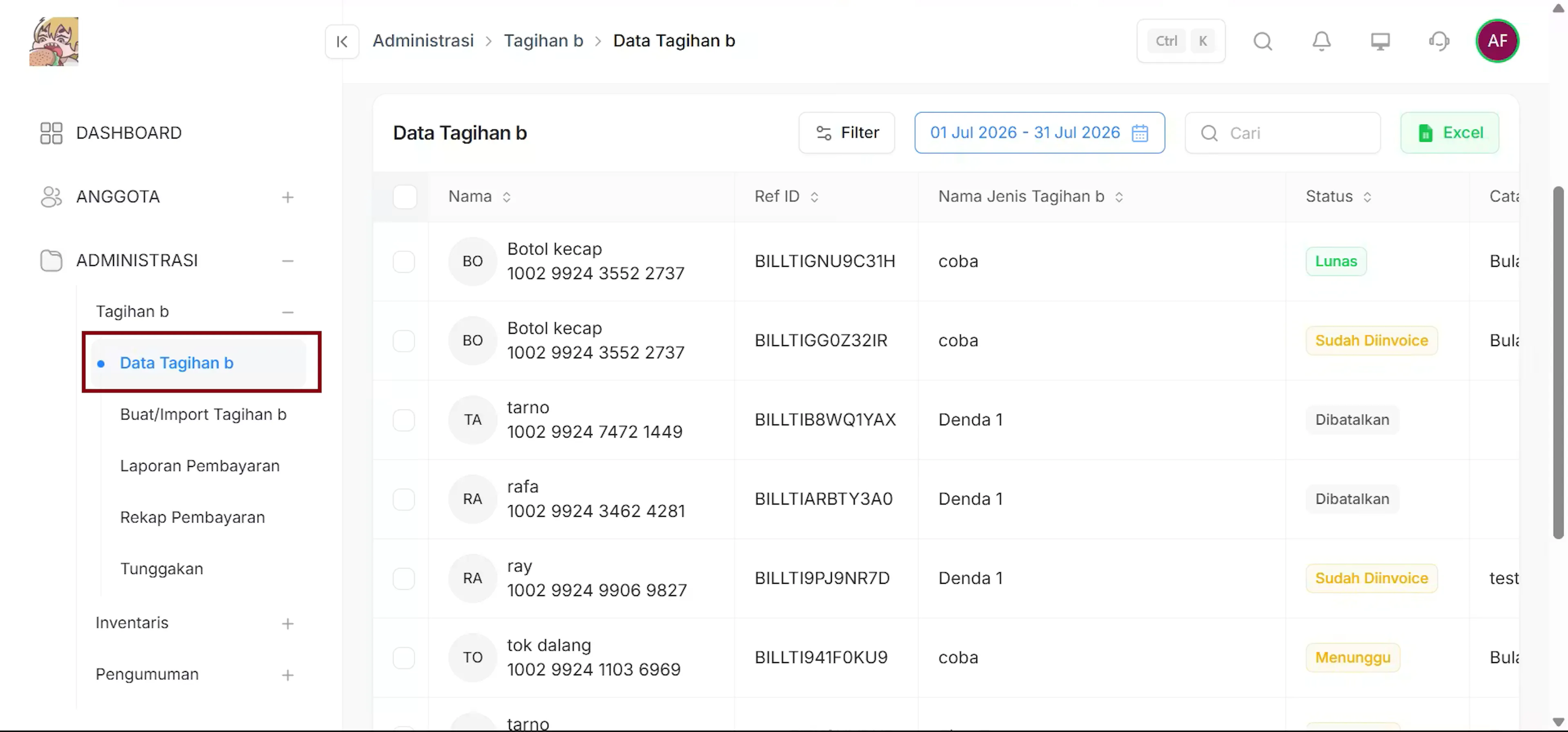Click the Filter button
Screen dimensions: 1568x732
pyautogui.click(x=846, y=133)
